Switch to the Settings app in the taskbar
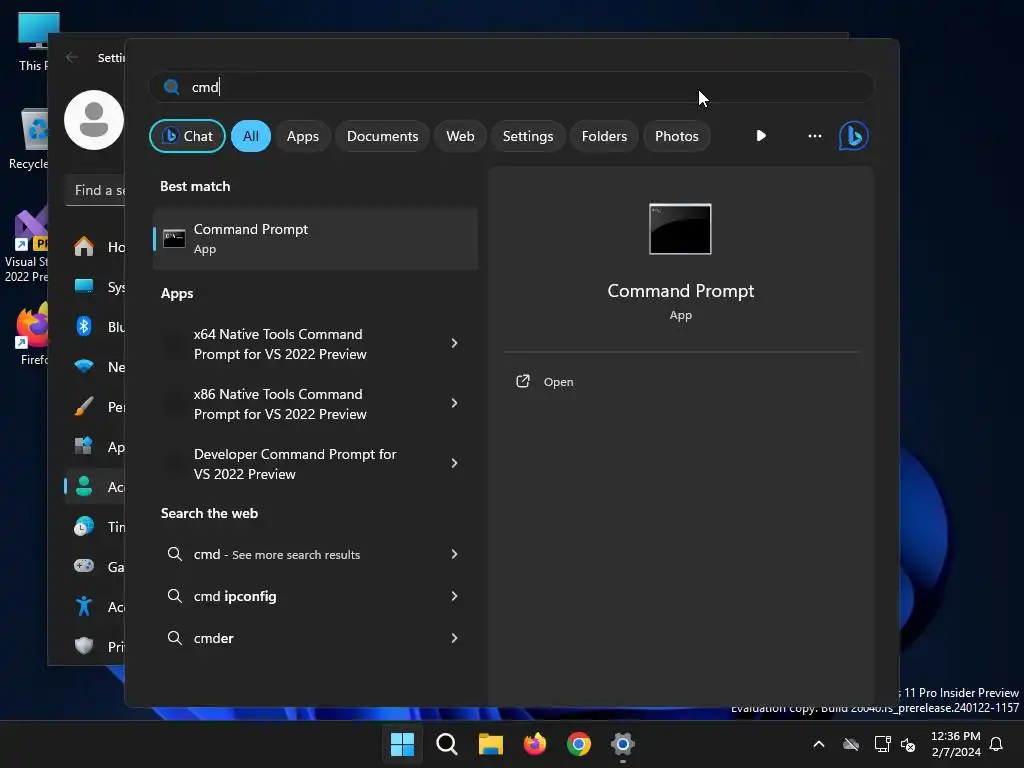1024x768 pixels. point(623,744)
